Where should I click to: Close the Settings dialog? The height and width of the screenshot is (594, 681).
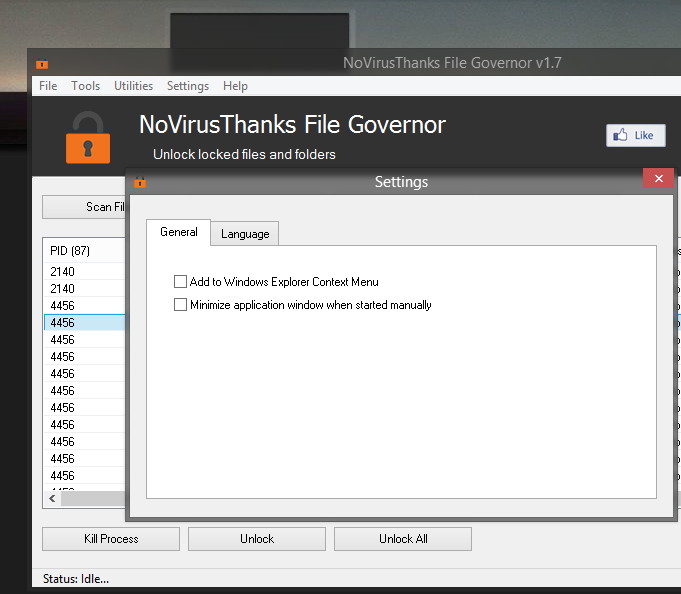[x=658, y=178]
